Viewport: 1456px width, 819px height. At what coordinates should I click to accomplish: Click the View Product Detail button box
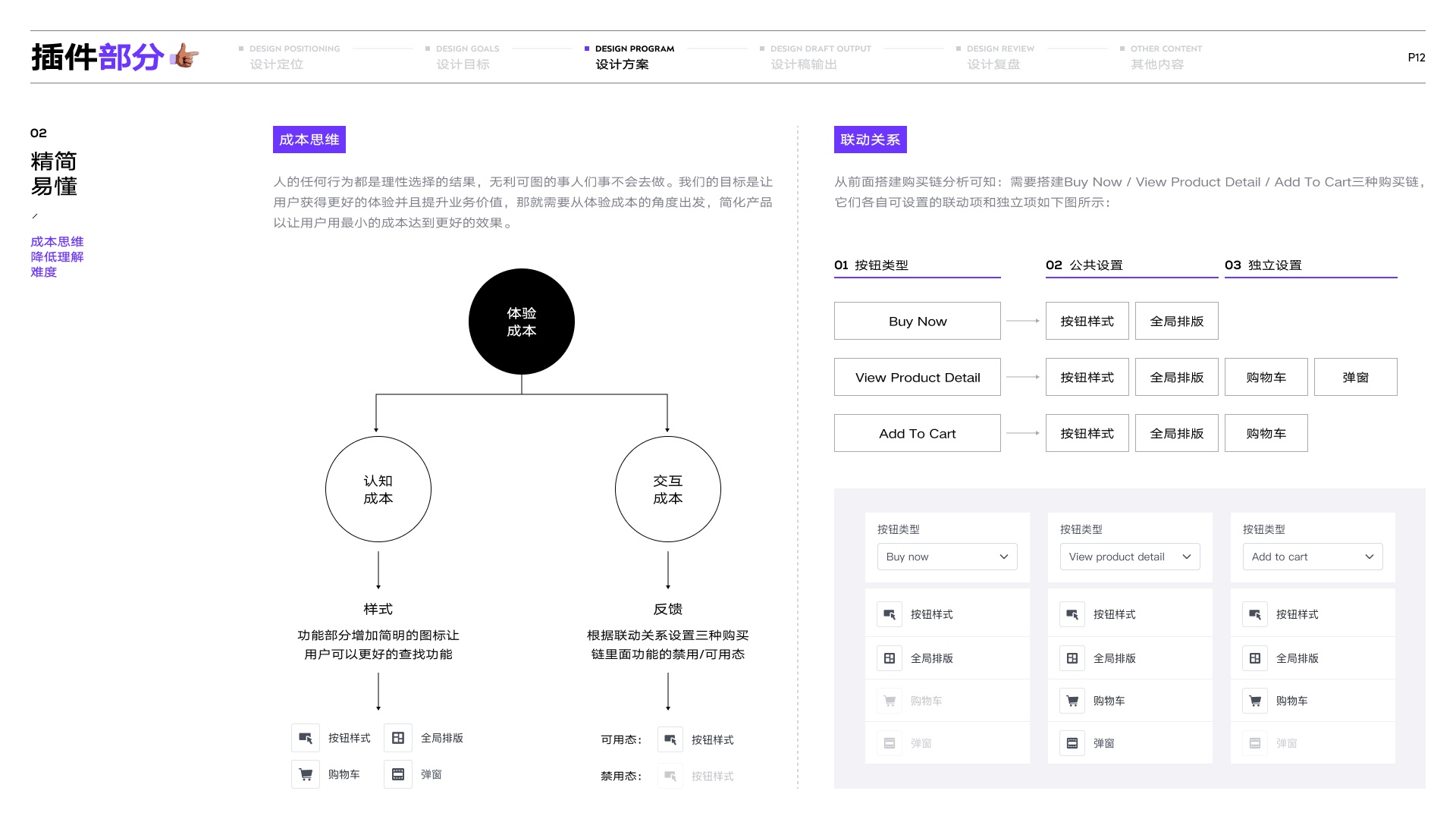tap(918, 377)
